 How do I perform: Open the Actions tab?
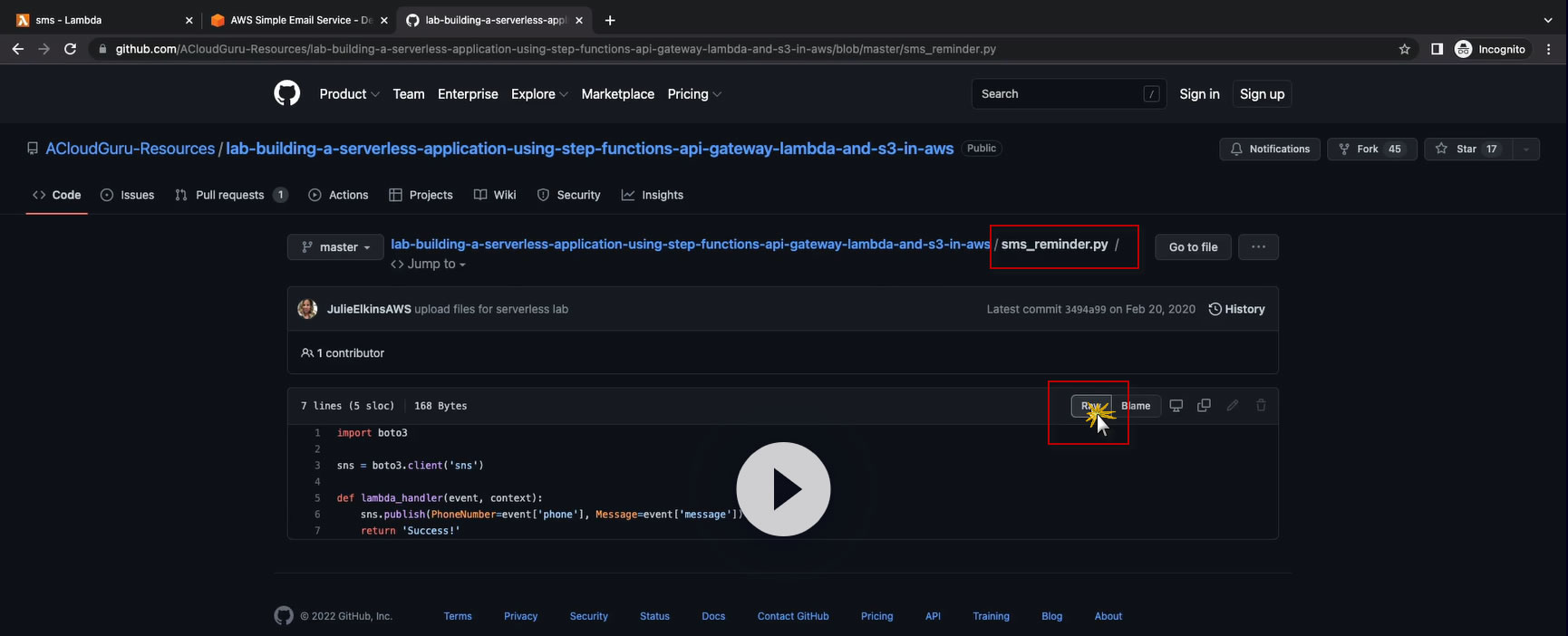338,195
